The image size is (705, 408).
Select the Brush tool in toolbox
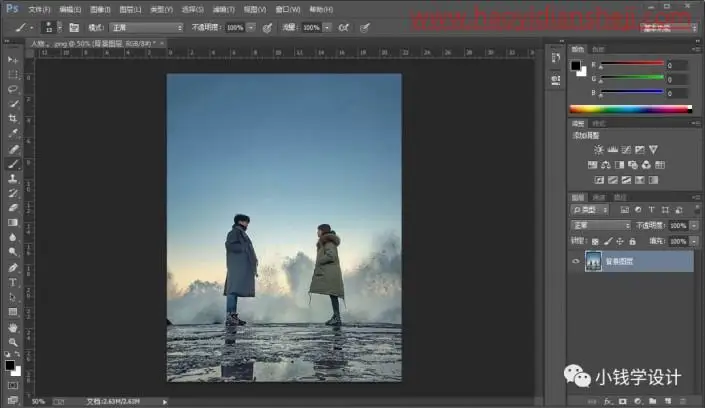[x=13, y=164]
